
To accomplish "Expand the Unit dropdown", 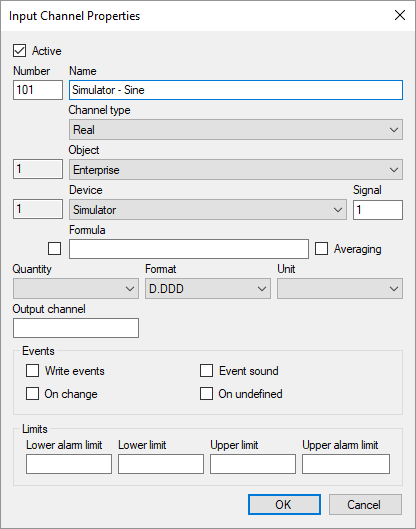I will point(340,289).
